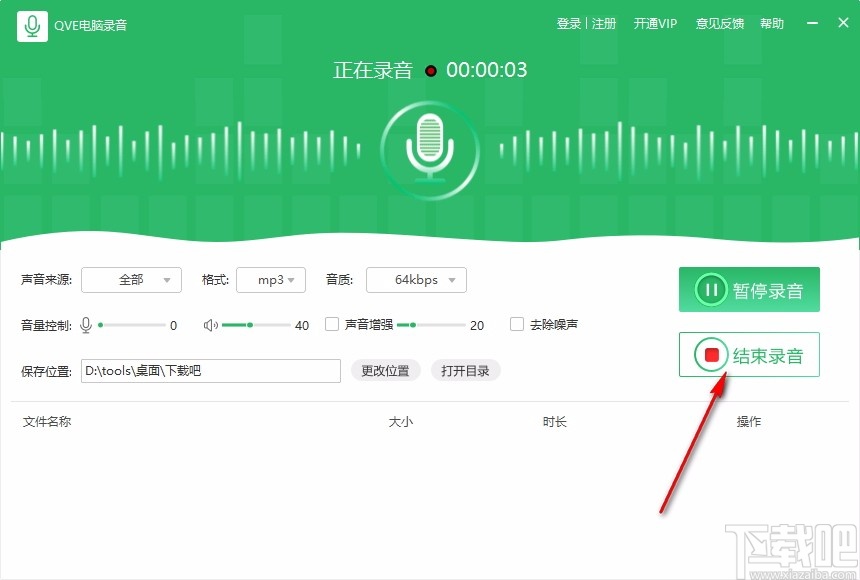
Task: Open the 开通VIP menu item
Action: (655, 23)
